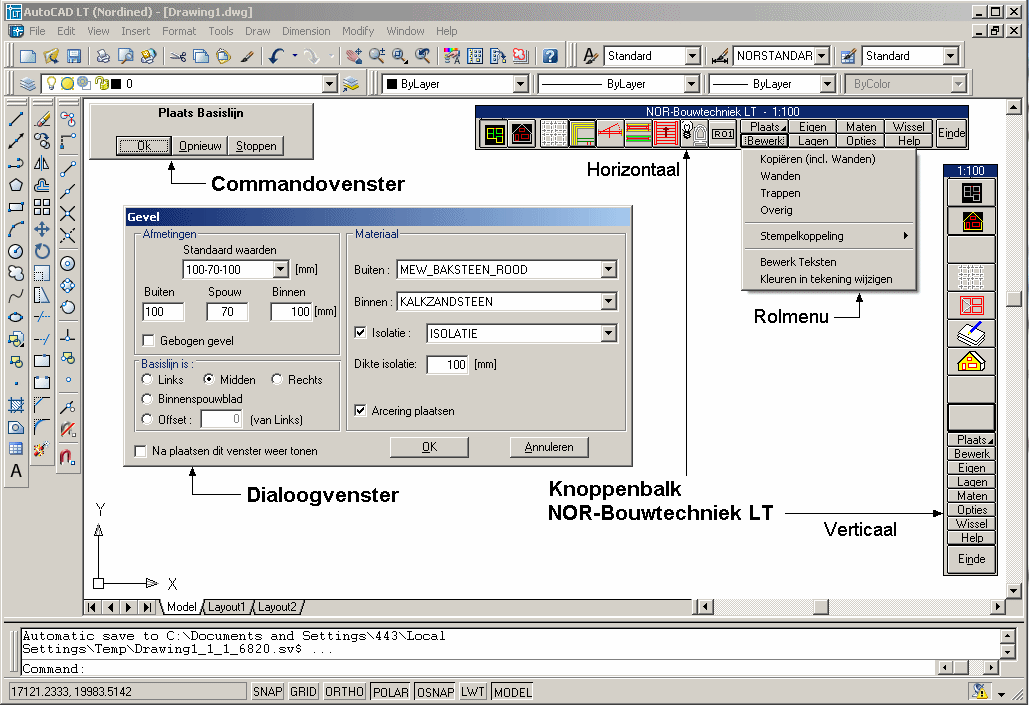Open the Draw menu
Image resolution: width=1029 pixels, height=705 pixels.
click(257, 31)
